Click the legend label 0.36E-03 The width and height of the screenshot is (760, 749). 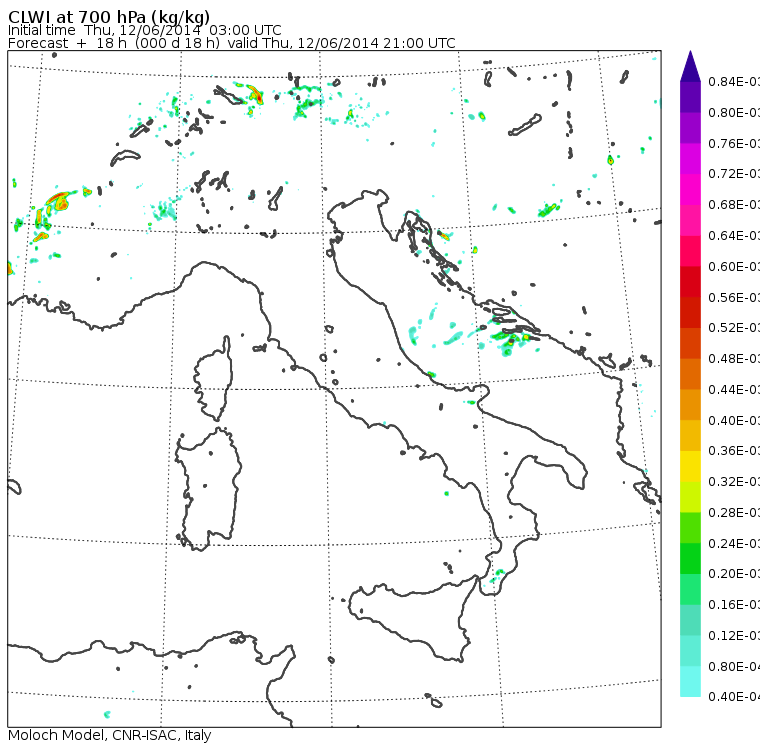[x=734, y=451]
